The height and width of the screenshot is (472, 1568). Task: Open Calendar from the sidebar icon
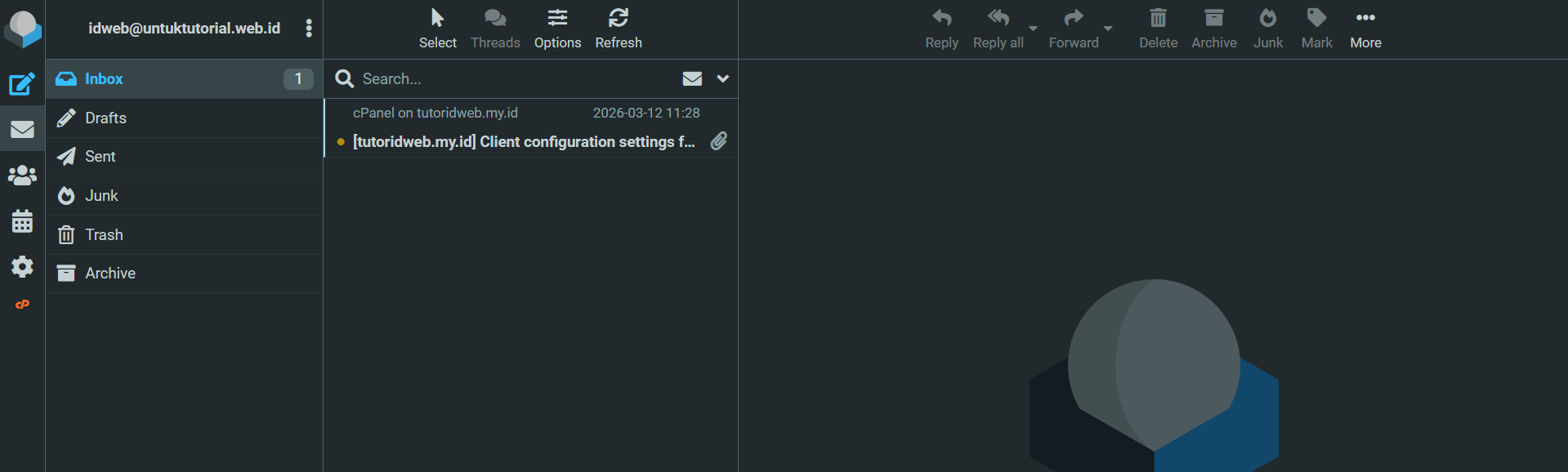coord(22,220)
